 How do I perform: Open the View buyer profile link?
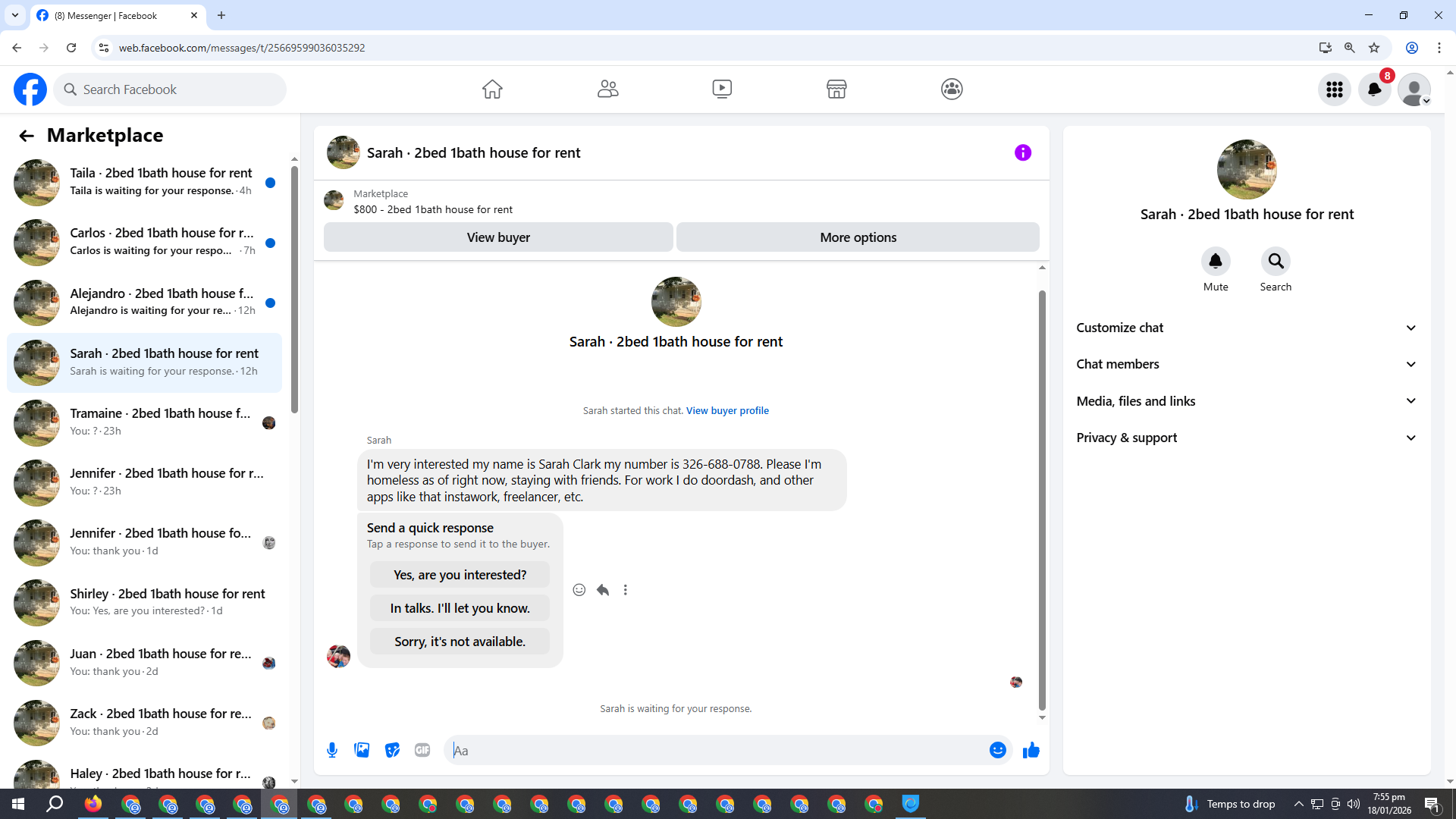click(726, 410)
